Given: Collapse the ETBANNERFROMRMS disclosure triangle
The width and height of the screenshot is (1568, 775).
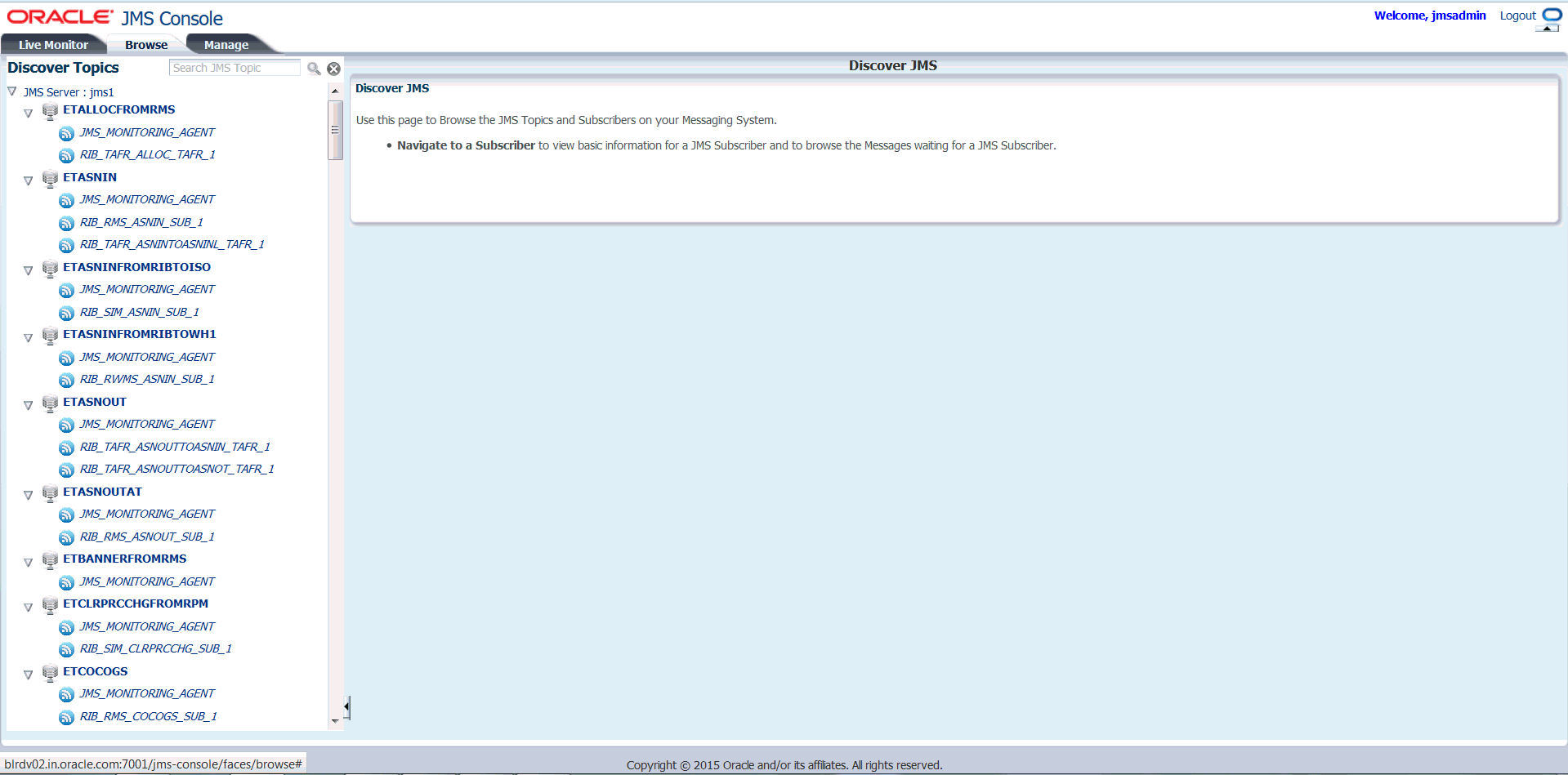Looking at the screenshot, I should (x=28, y=562).
